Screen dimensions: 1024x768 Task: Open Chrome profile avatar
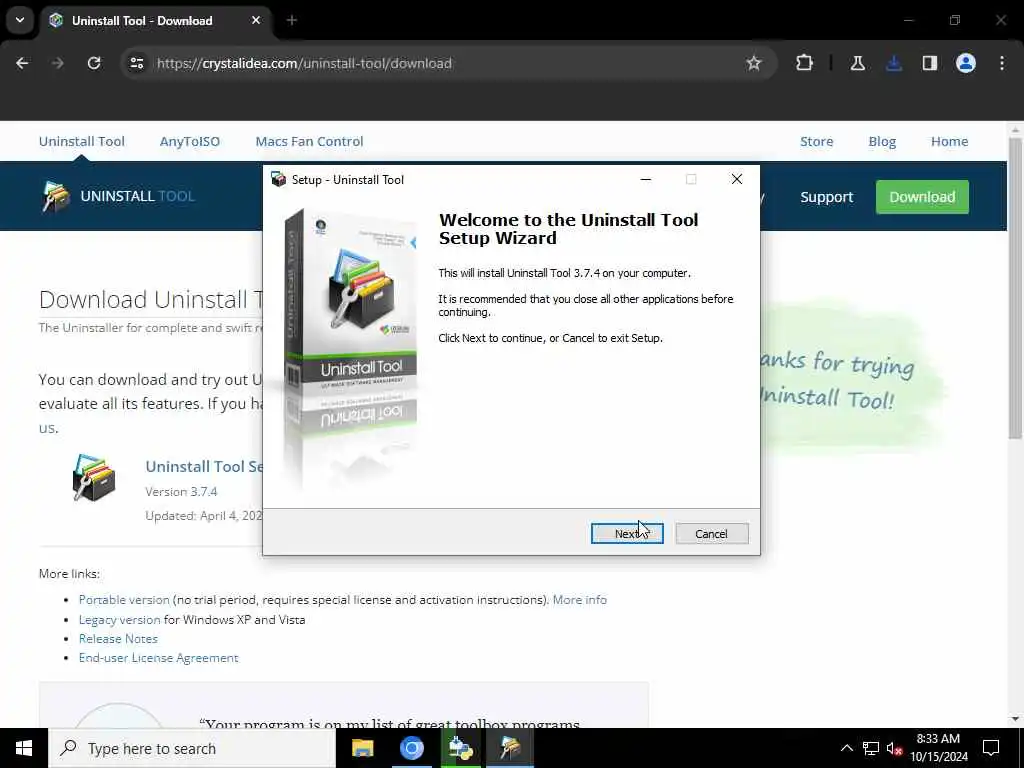click(x=966, y=63)
